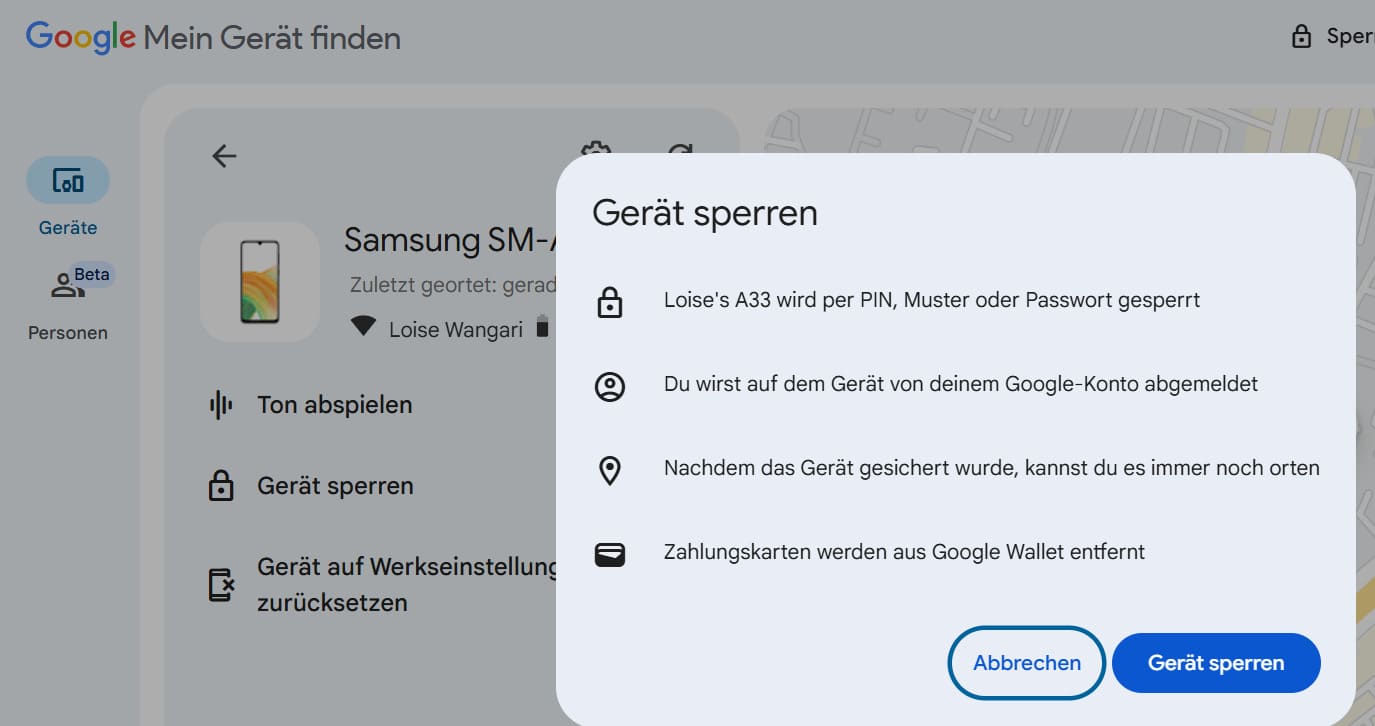Click the padlock icon beside the panel's Gerät sperren
This screenshot has width=1375, height=726.
click(x=221, y=486)
